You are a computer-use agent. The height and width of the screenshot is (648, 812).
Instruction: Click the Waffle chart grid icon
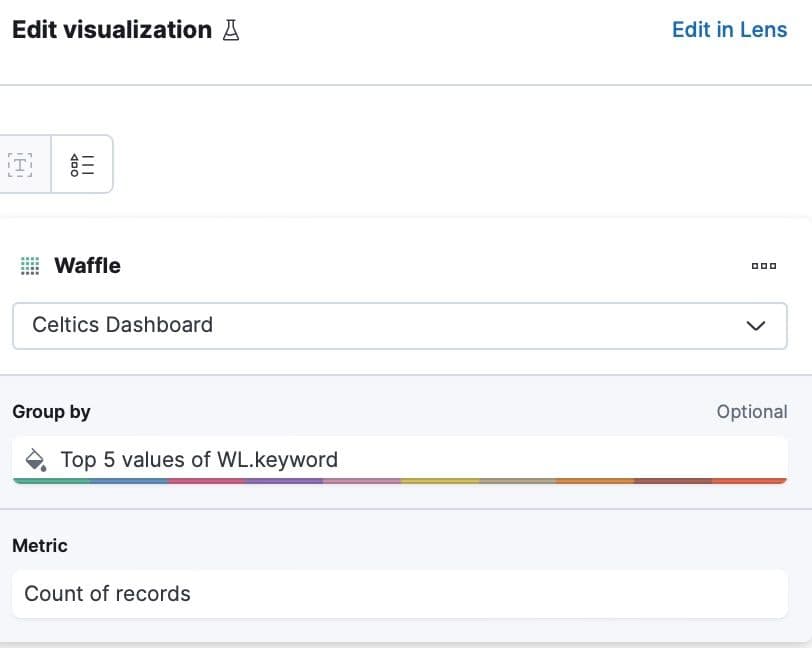point(30,266)
